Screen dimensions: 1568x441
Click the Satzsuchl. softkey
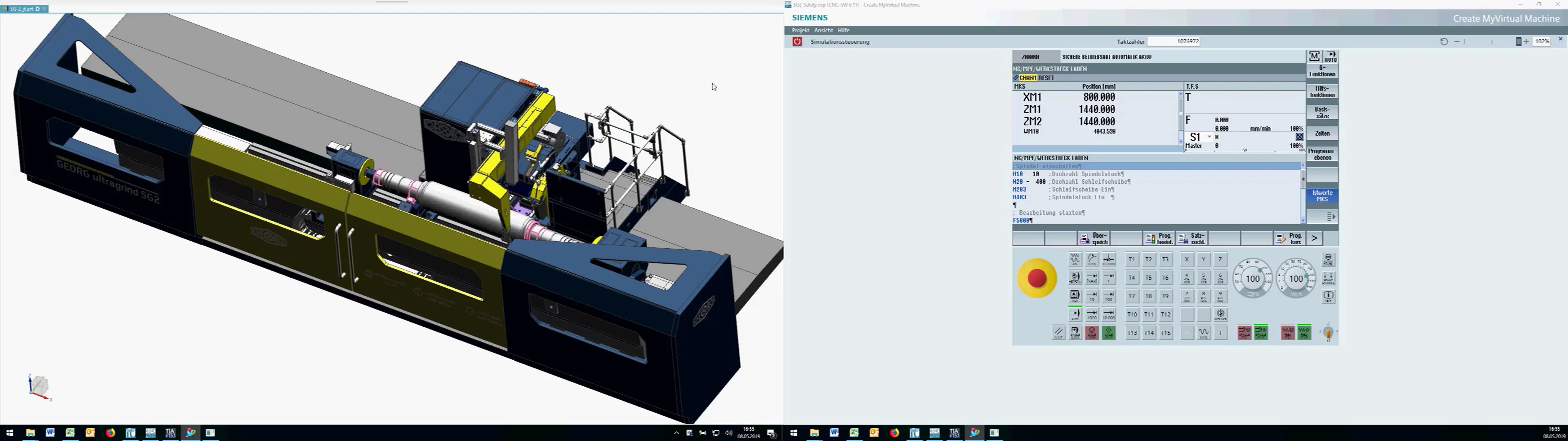click(1192, 239)
